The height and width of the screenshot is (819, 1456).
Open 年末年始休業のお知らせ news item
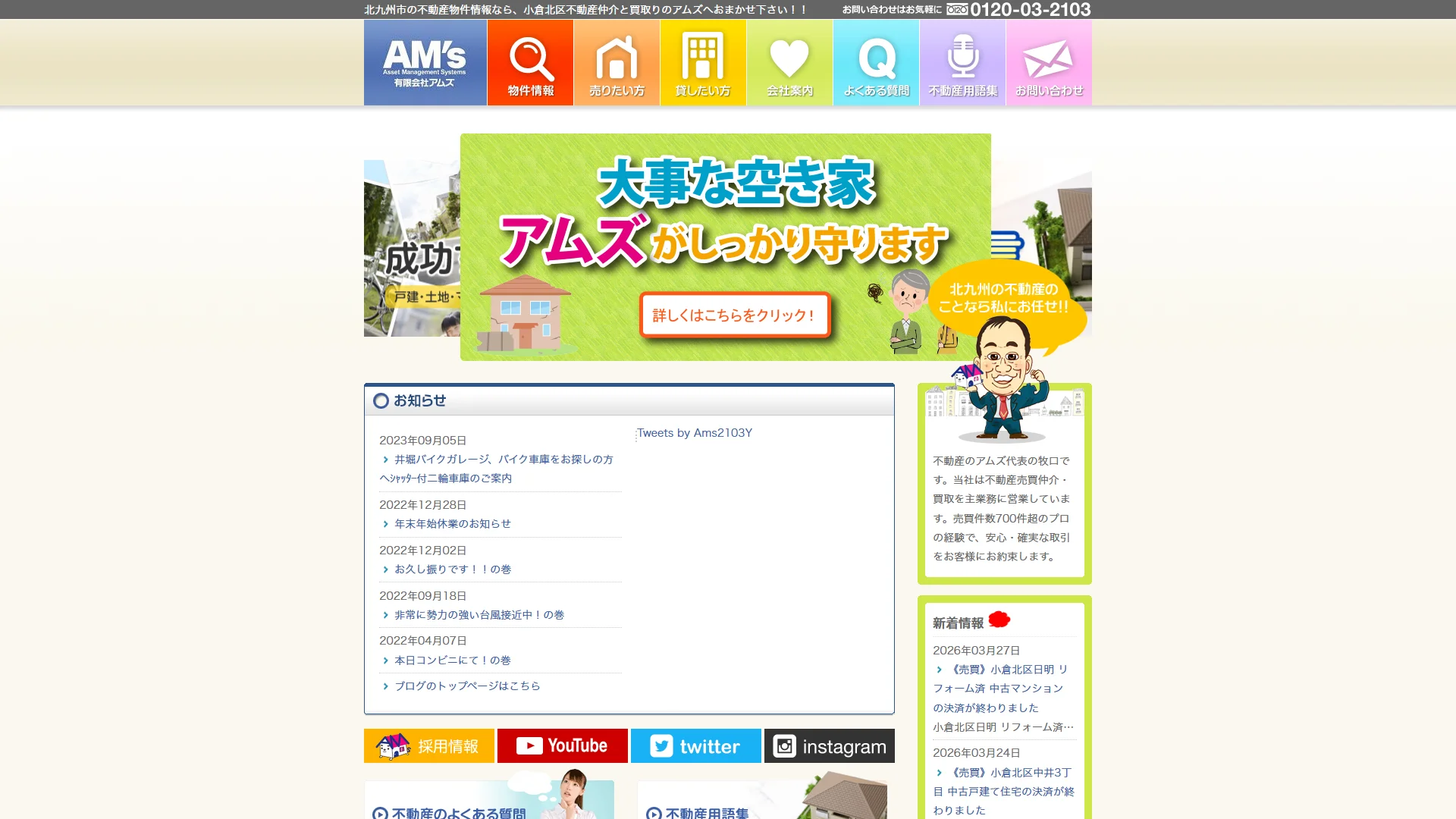pos(452,524)
